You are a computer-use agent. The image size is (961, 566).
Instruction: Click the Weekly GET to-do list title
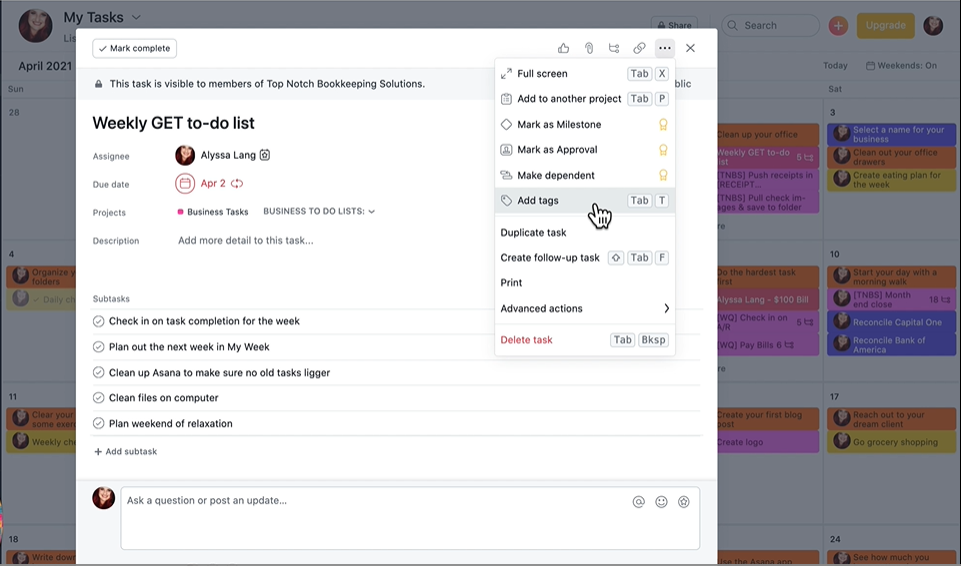pos(173,123)
